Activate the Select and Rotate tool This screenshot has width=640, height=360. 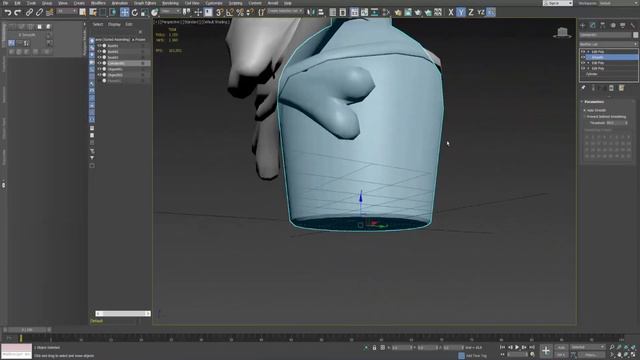point(134,13)
